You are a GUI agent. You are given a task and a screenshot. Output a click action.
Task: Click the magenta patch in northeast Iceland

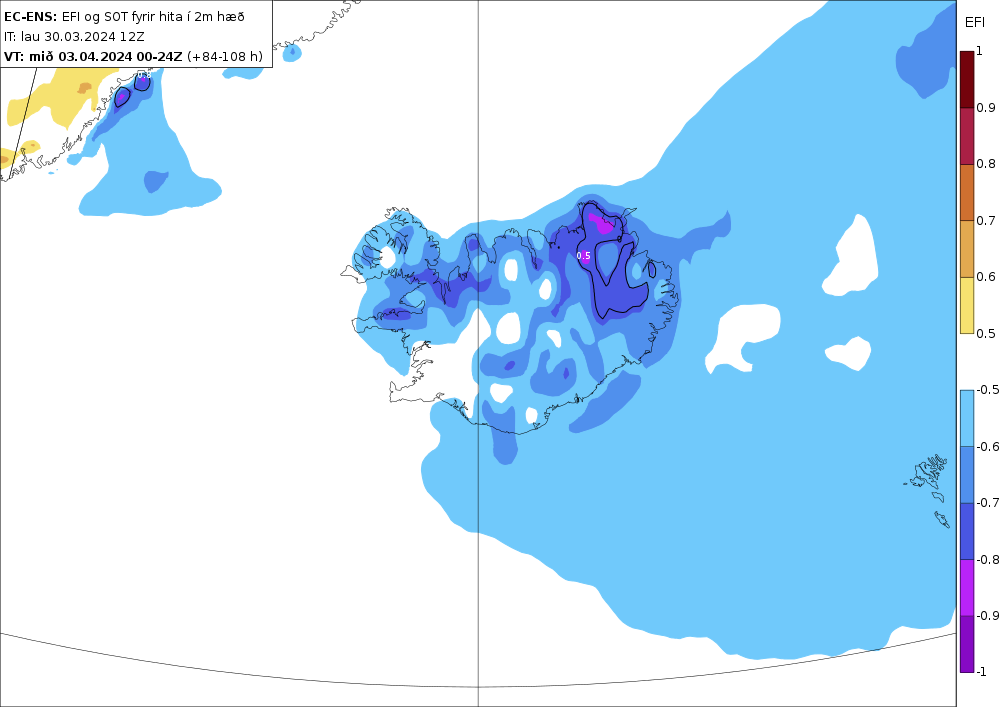[601, 224]
